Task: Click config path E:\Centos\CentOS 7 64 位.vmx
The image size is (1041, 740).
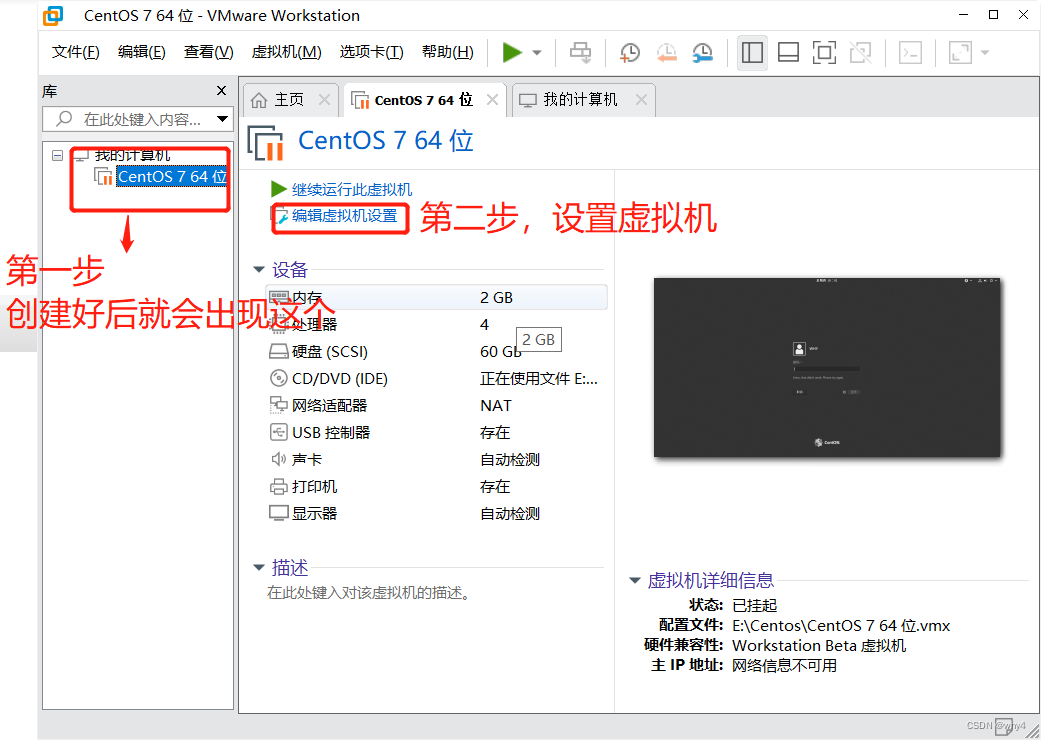Action: 841,626
